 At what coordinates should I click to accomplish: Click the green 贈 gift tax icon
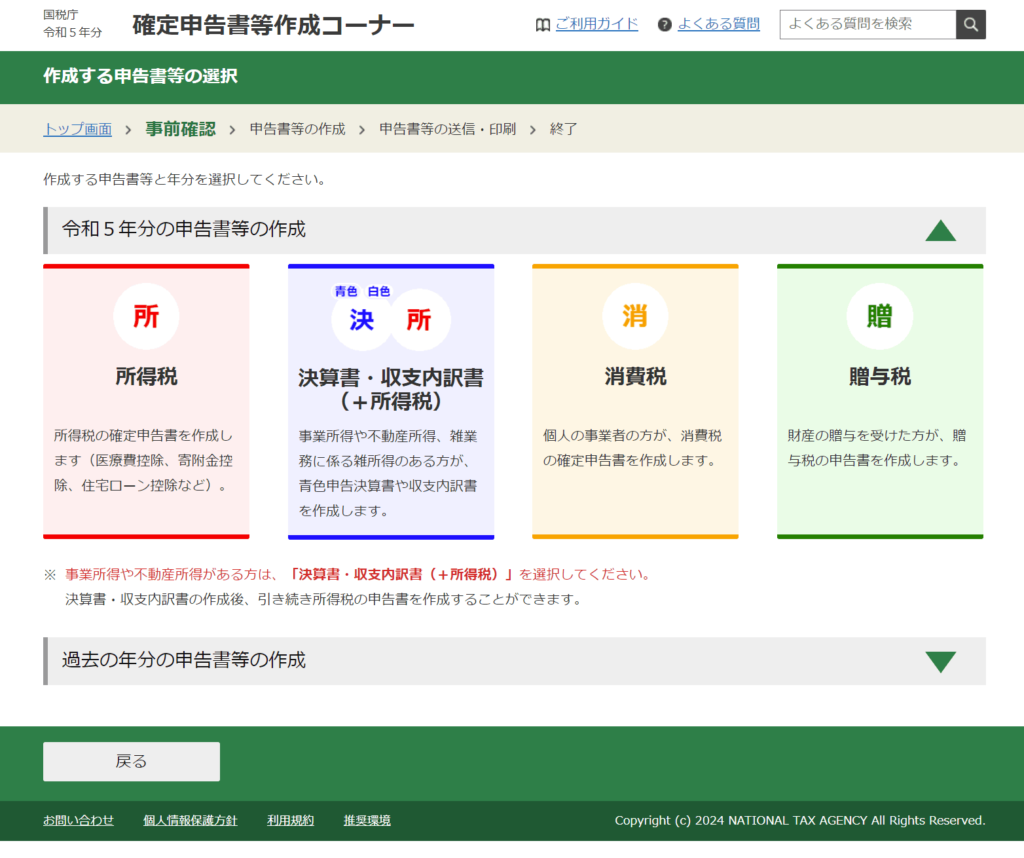tap(879, 316)
